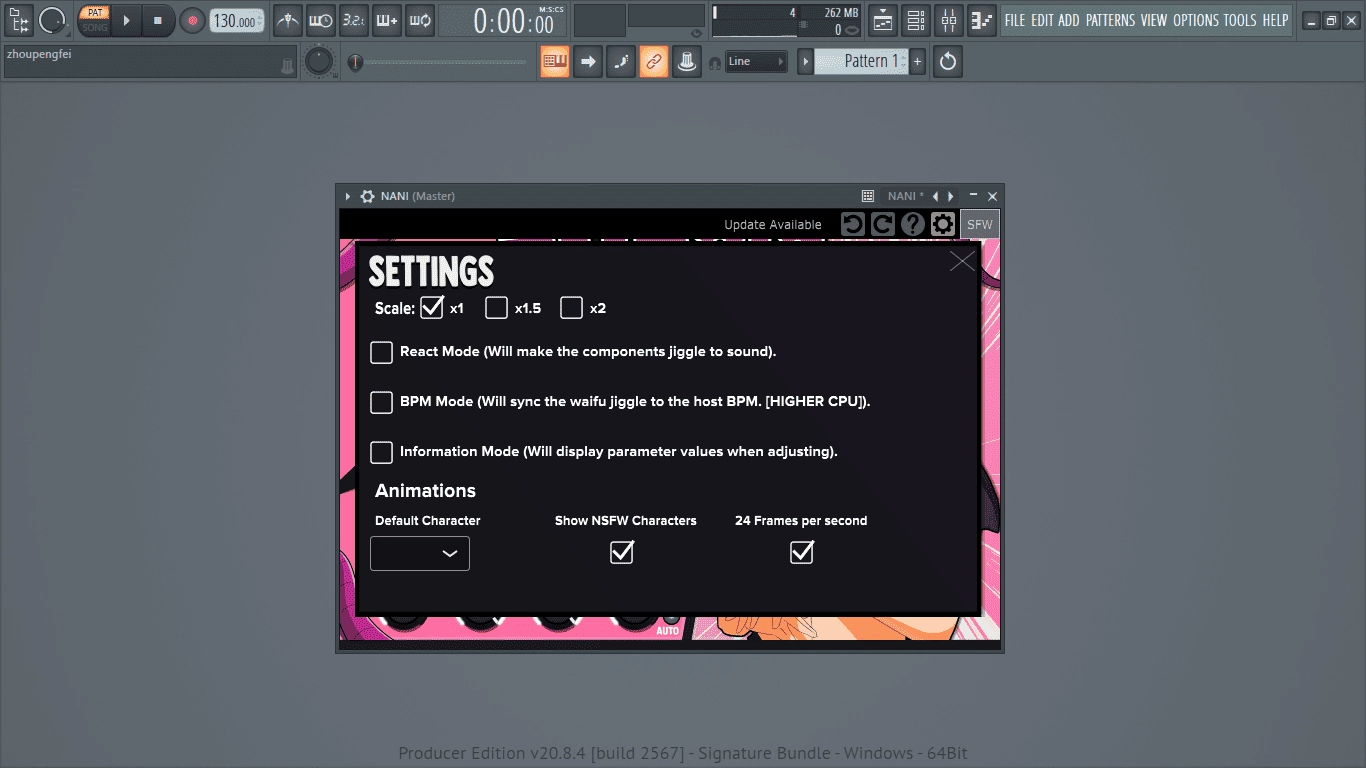
Task: Click the 130.000 tempo field
Action: coord(238,21)
